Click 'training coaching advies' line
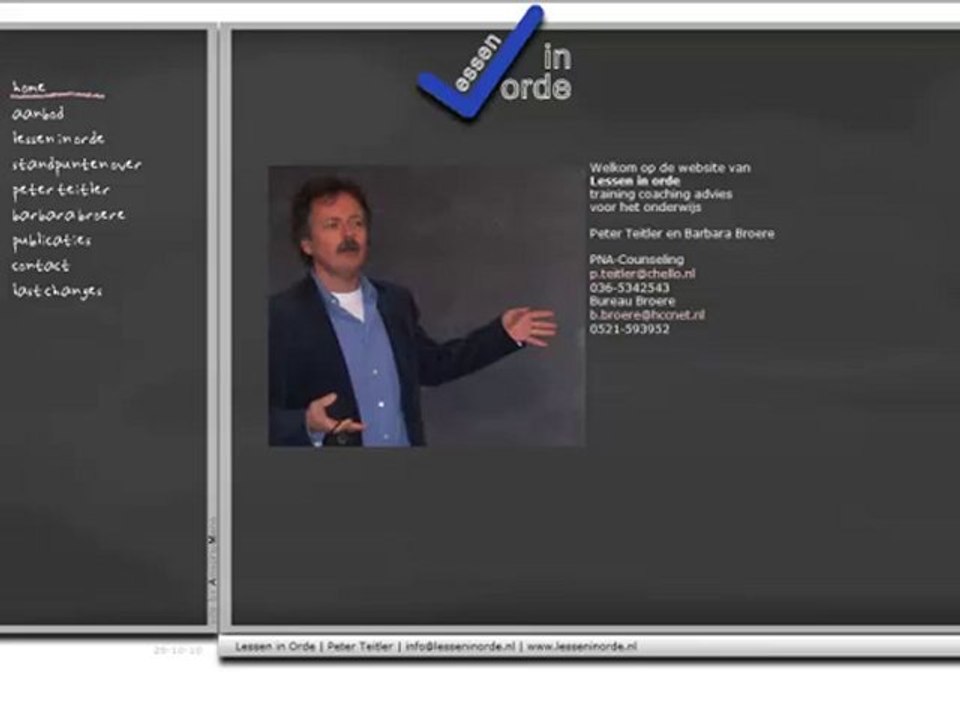Viewport: 960px width, 720px height. pyautogui.click(x=661, y=194)
